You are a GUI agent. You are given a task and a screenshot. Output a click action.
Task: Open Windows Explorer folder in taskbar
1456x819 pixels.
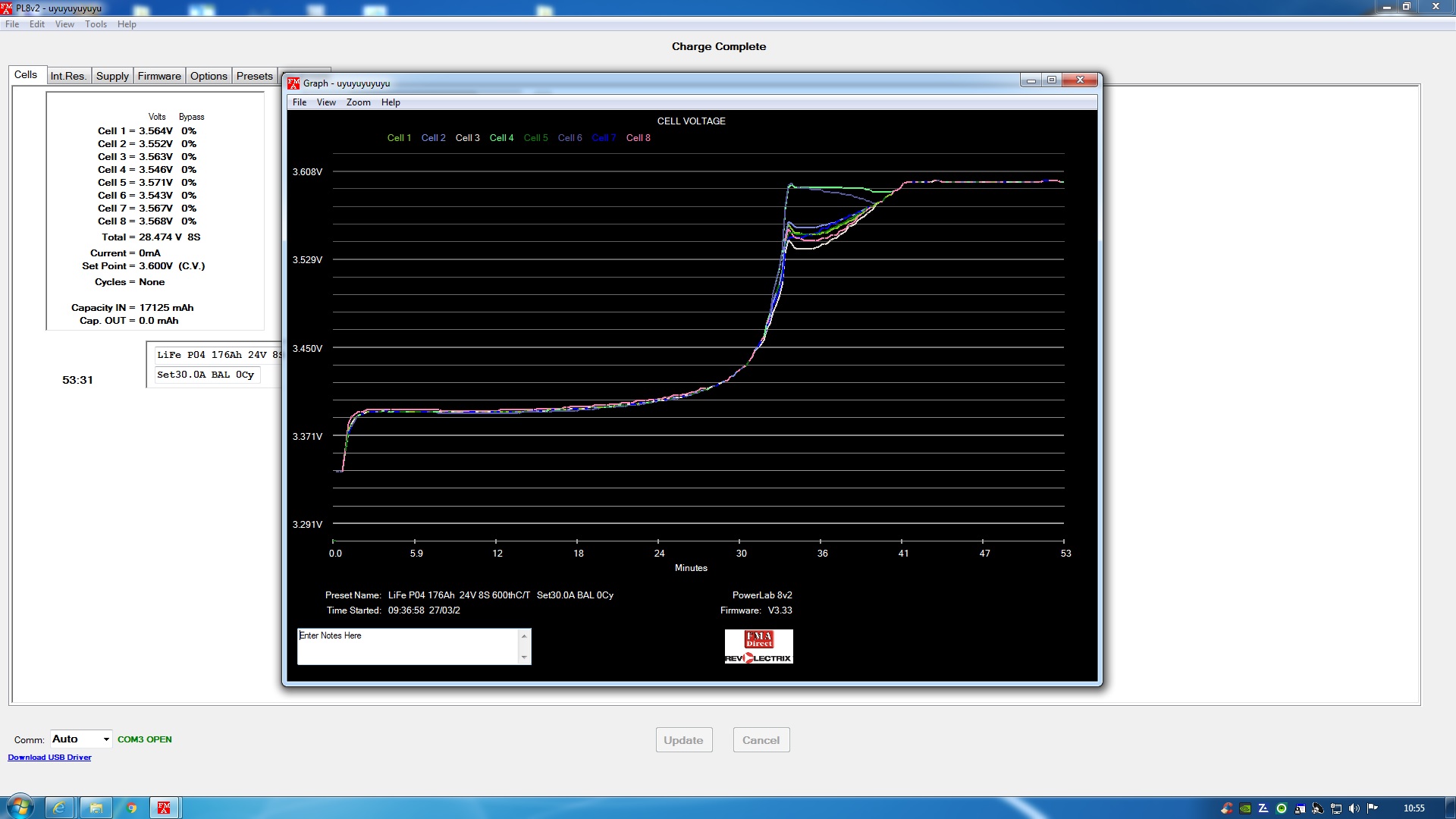click(x=96, y=808)
